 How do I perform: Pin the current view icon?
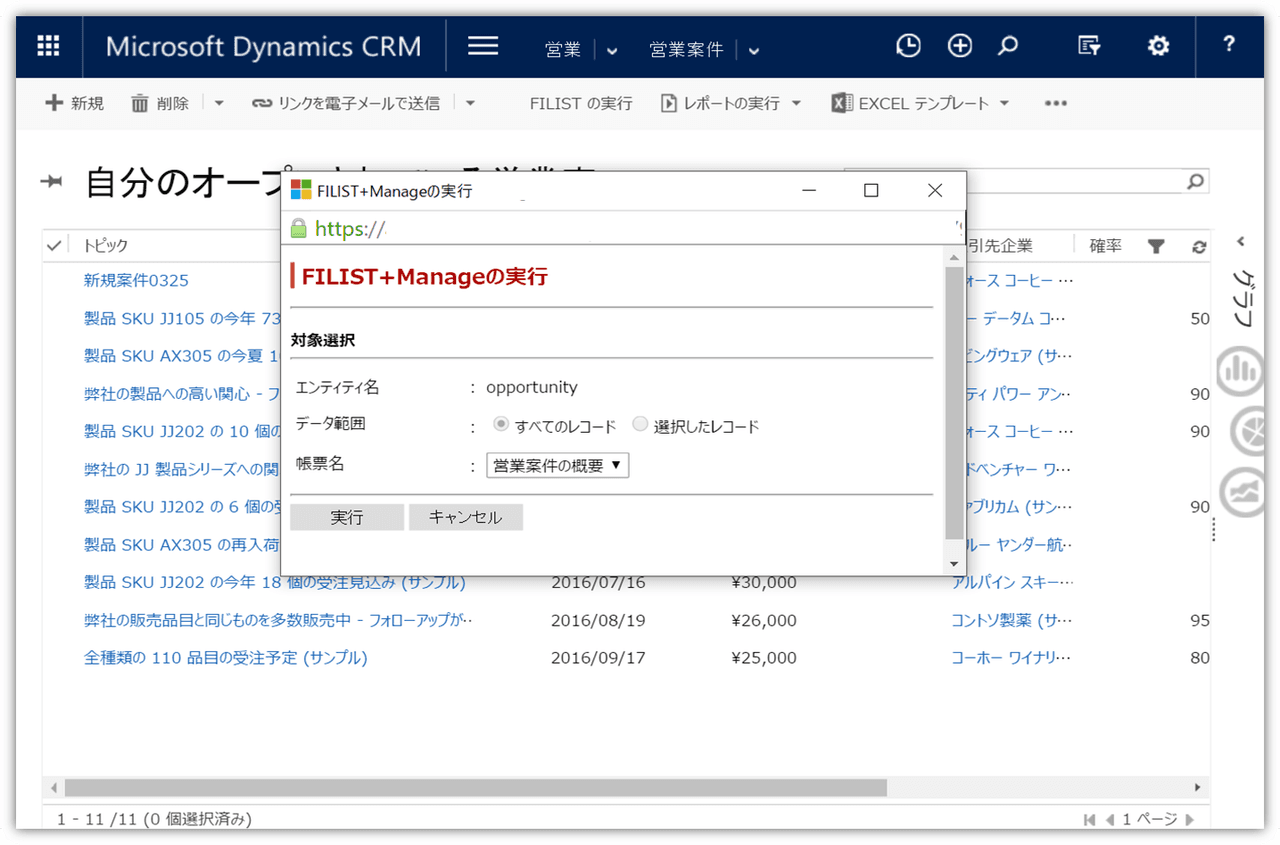[51, 181]
